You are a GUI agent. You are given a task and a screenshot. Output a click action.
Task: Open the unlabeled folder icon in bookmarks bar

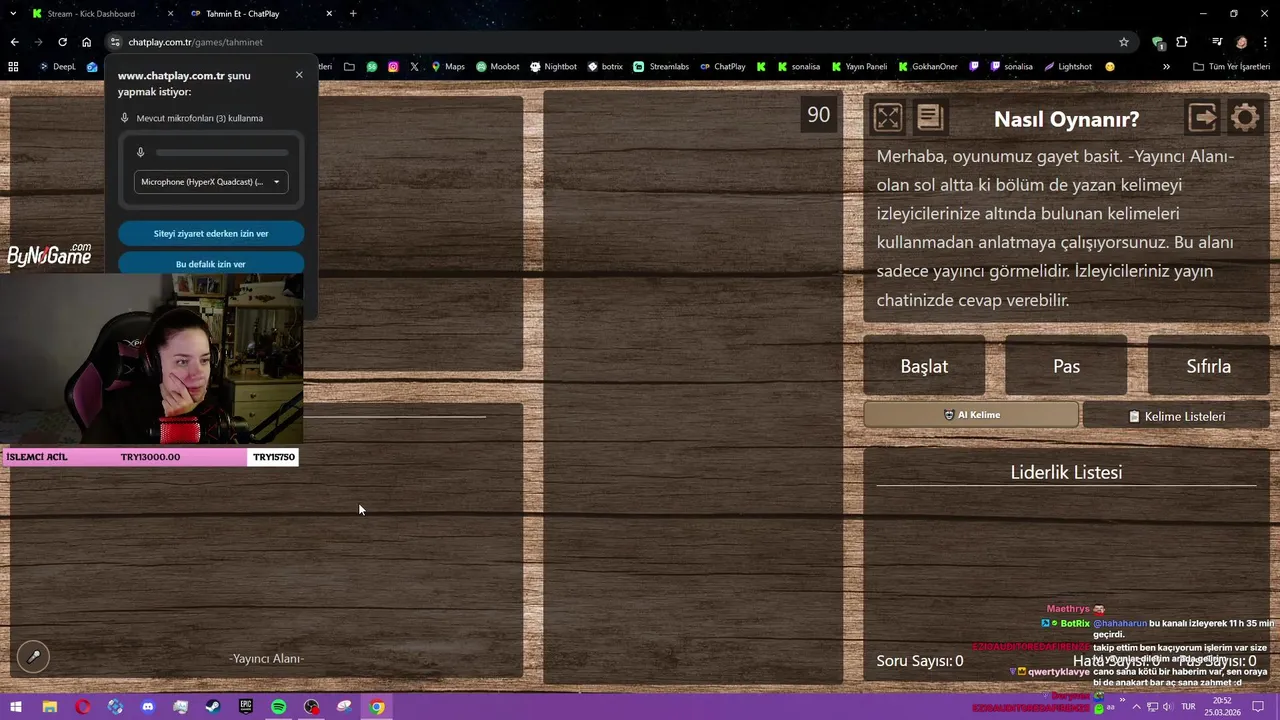coord(349,67)
